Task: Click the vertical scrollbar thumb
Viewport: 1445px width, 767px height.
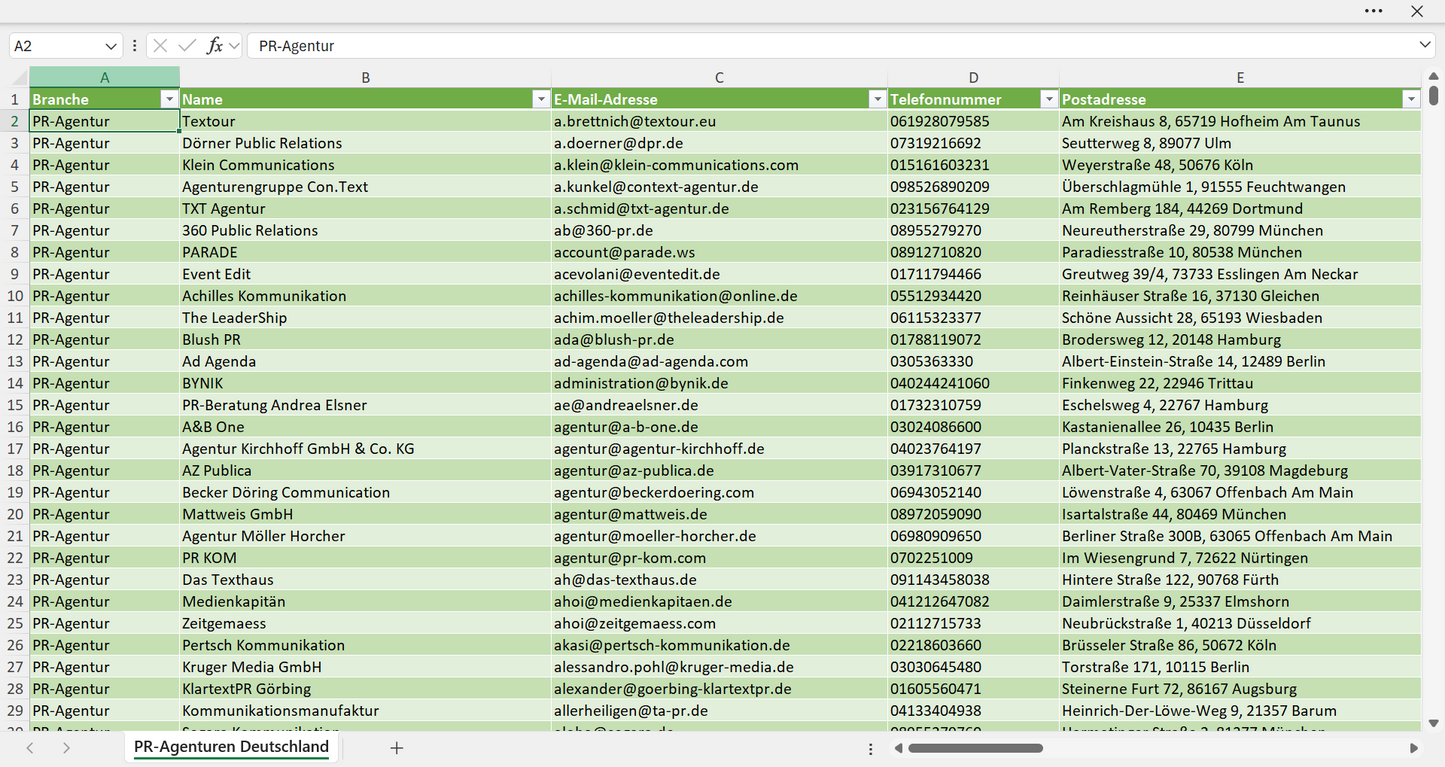Action: point(1434,96)
